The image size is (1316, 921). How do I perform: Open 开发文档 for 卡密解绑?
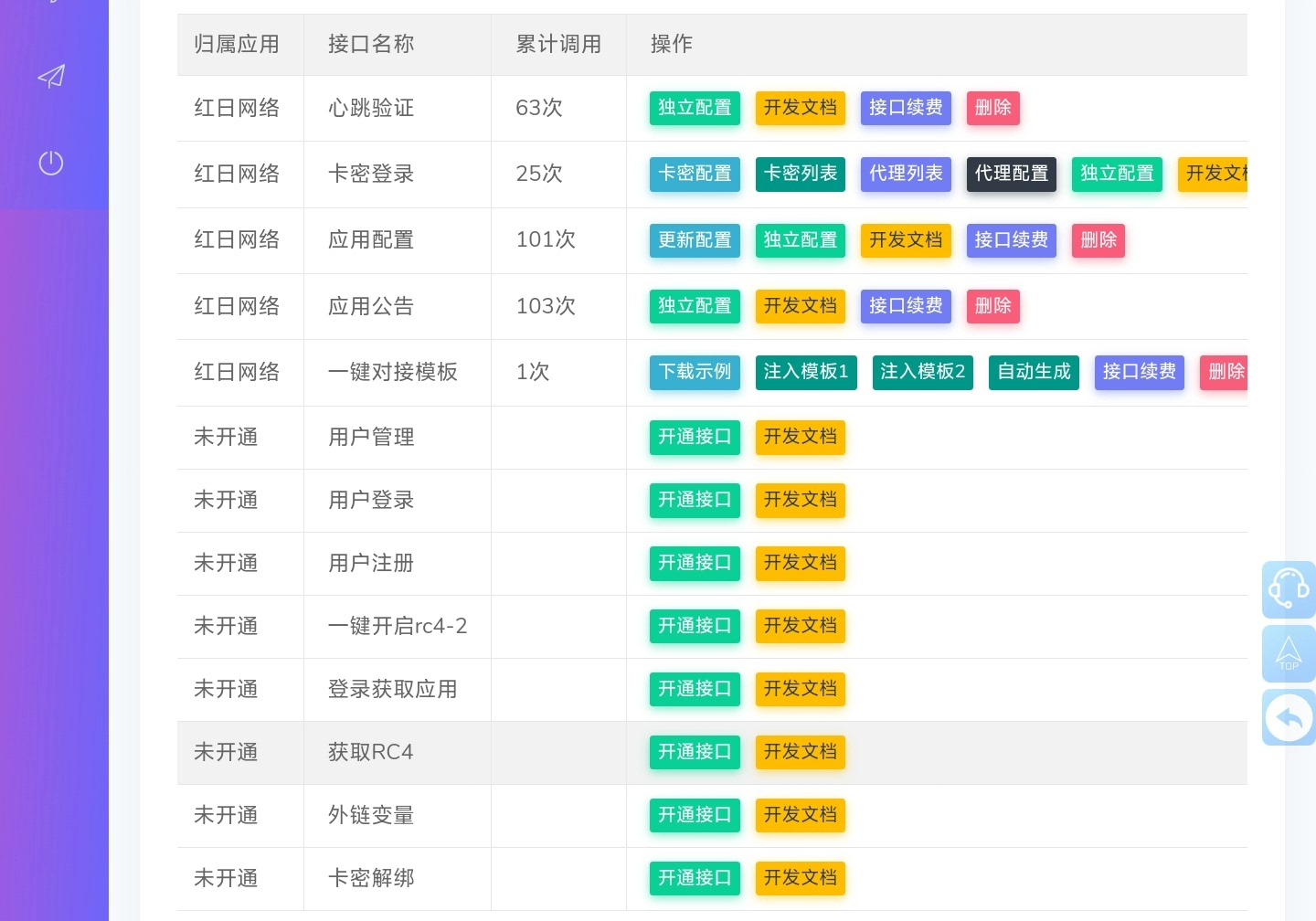click(801, 878)
